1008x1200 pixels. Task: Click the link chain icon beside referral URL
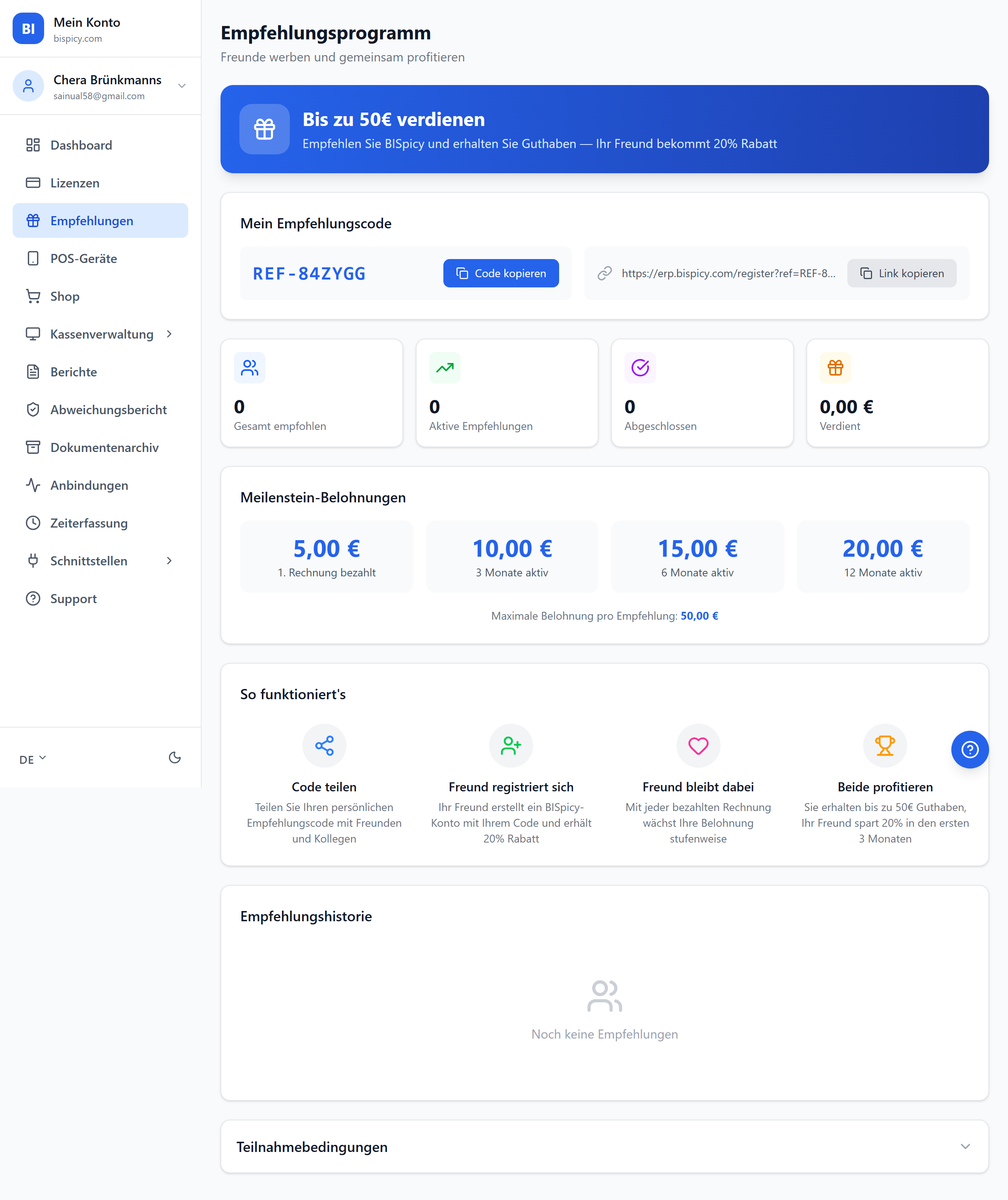(x=604, y=273)
